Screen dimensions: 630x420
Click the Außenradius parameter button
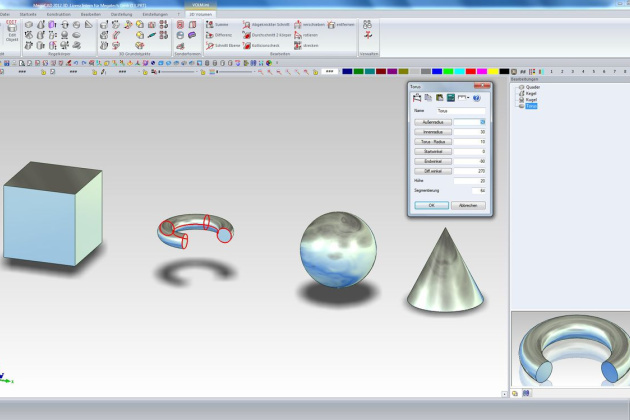[433, 121]
